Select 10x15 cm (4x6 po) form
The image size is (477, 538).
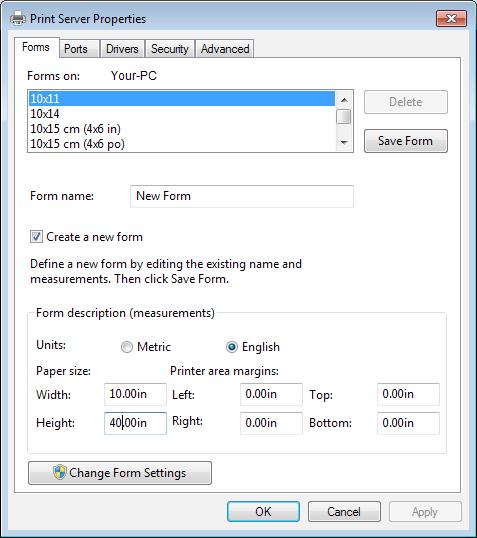click(182, 144)
